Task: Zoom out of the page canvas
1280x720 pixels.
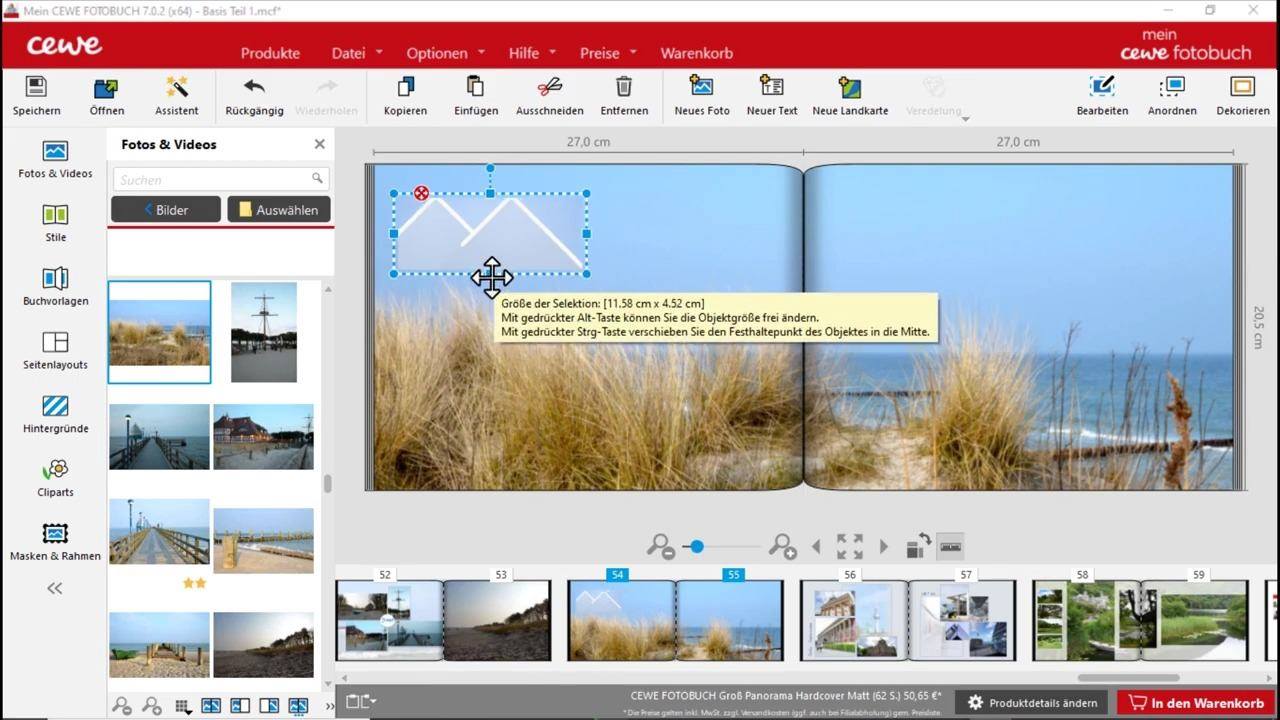Action: point(660,546)
